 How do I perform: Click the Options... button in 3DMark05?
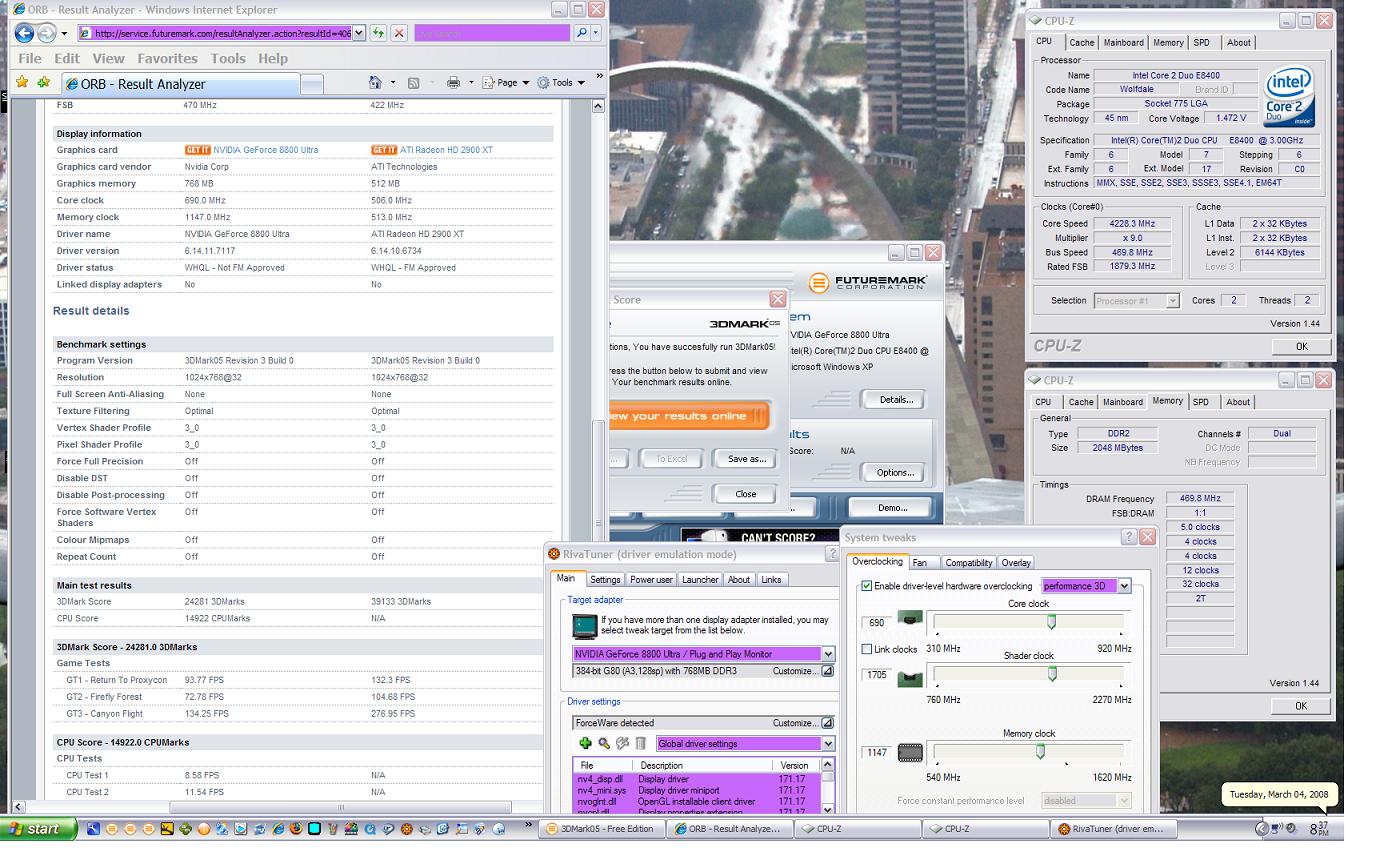click(895, 473)
